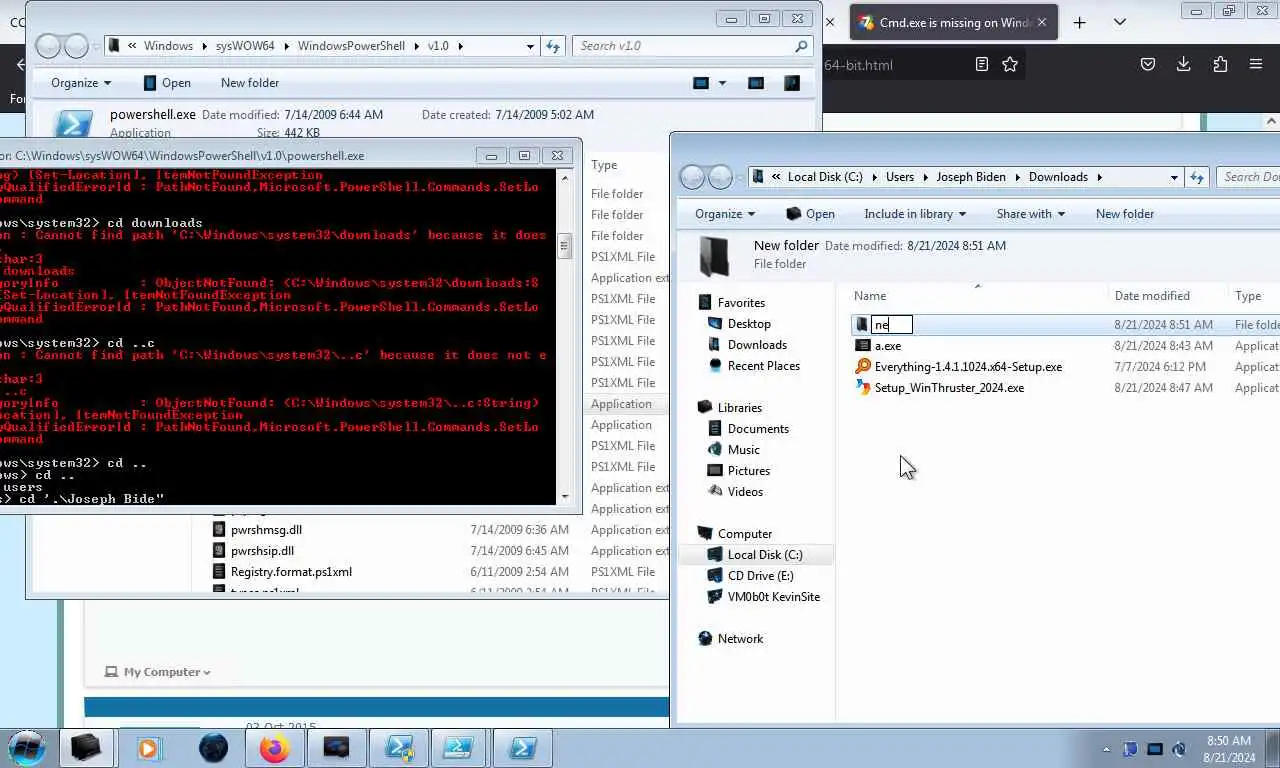Click the Setup_WinThruster_2024.exe file icon
Screen dimensions: 1280x768
coord(863,388)
